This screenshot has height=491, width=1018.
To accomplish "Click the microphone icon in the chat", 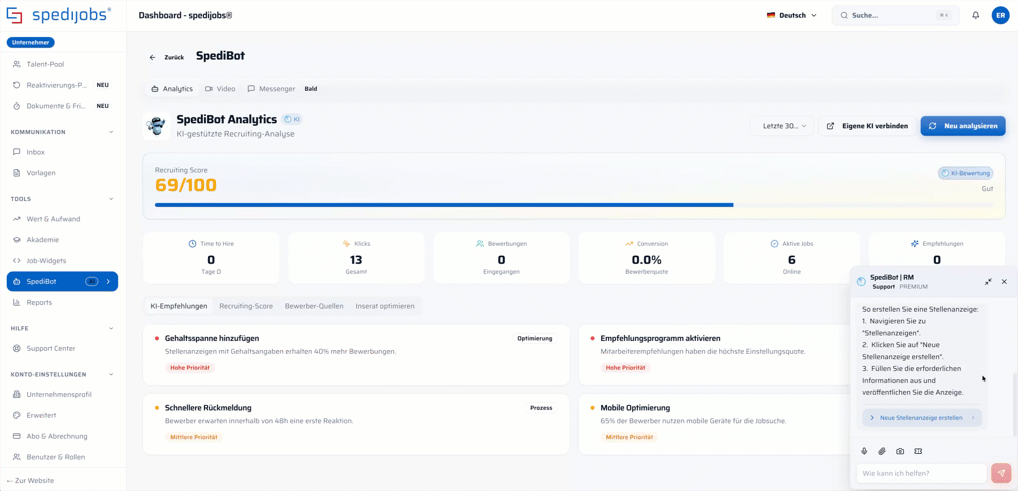I will pyautogui.click(x=864, y=451).
